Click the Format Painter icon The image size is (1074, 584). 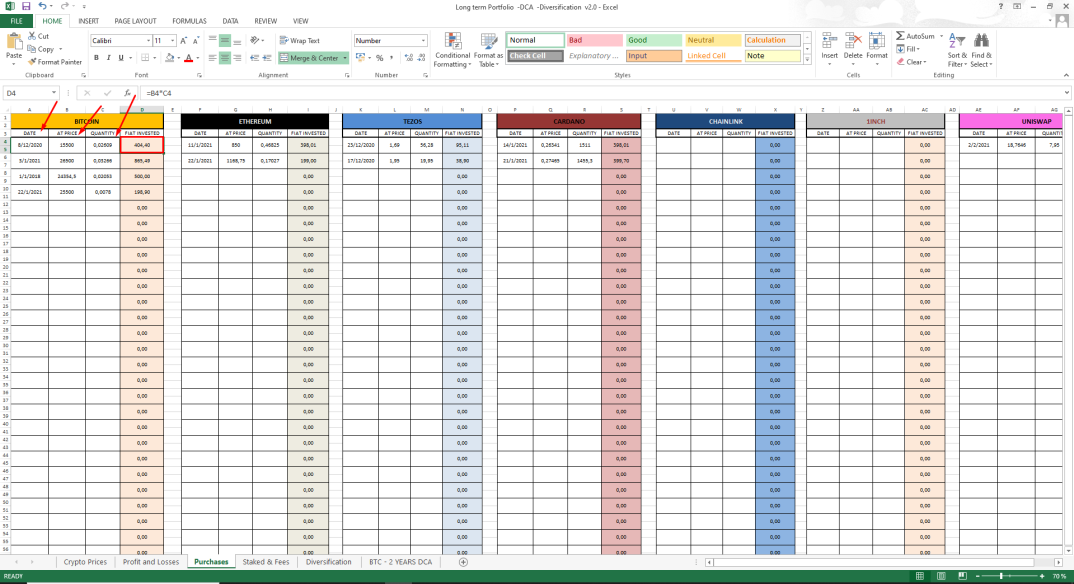tap(32, 62)
